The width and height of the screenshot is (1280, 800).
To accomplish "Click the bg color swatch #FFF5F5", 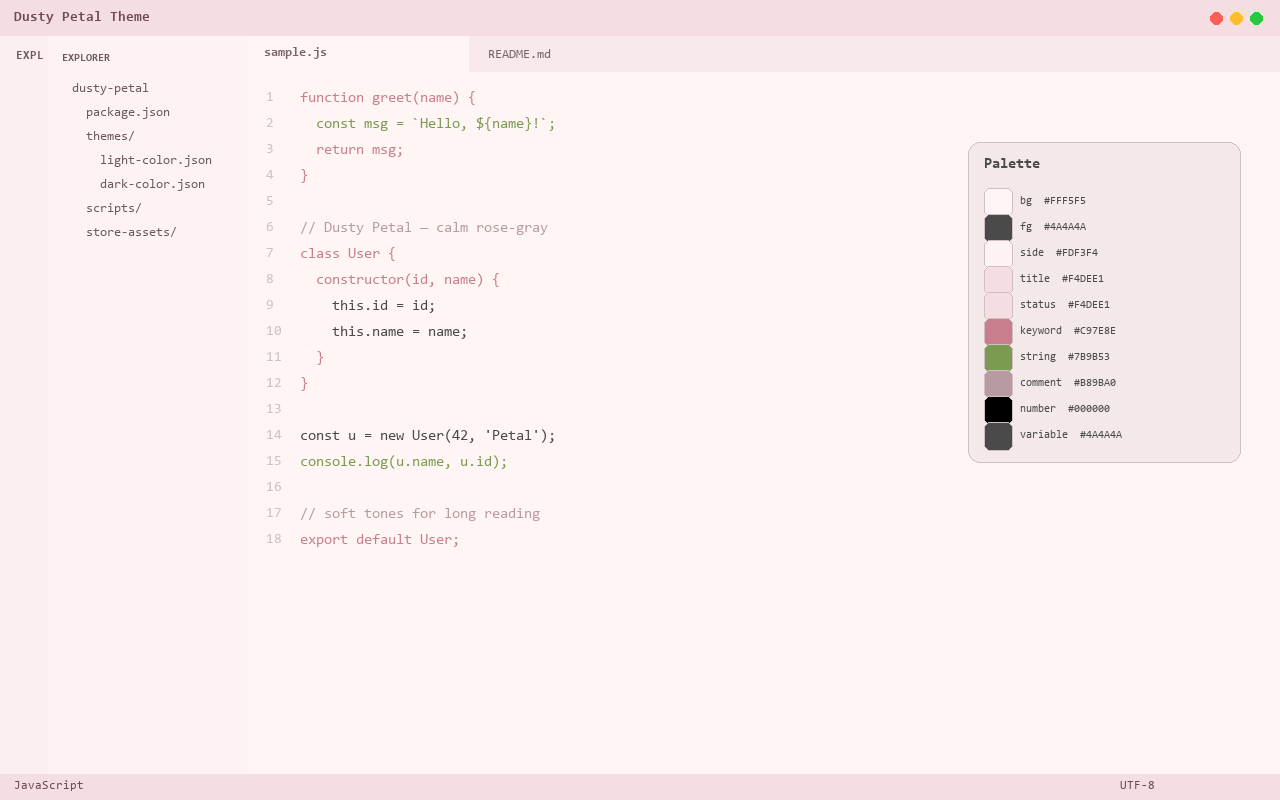I will [x=998, y=202].
